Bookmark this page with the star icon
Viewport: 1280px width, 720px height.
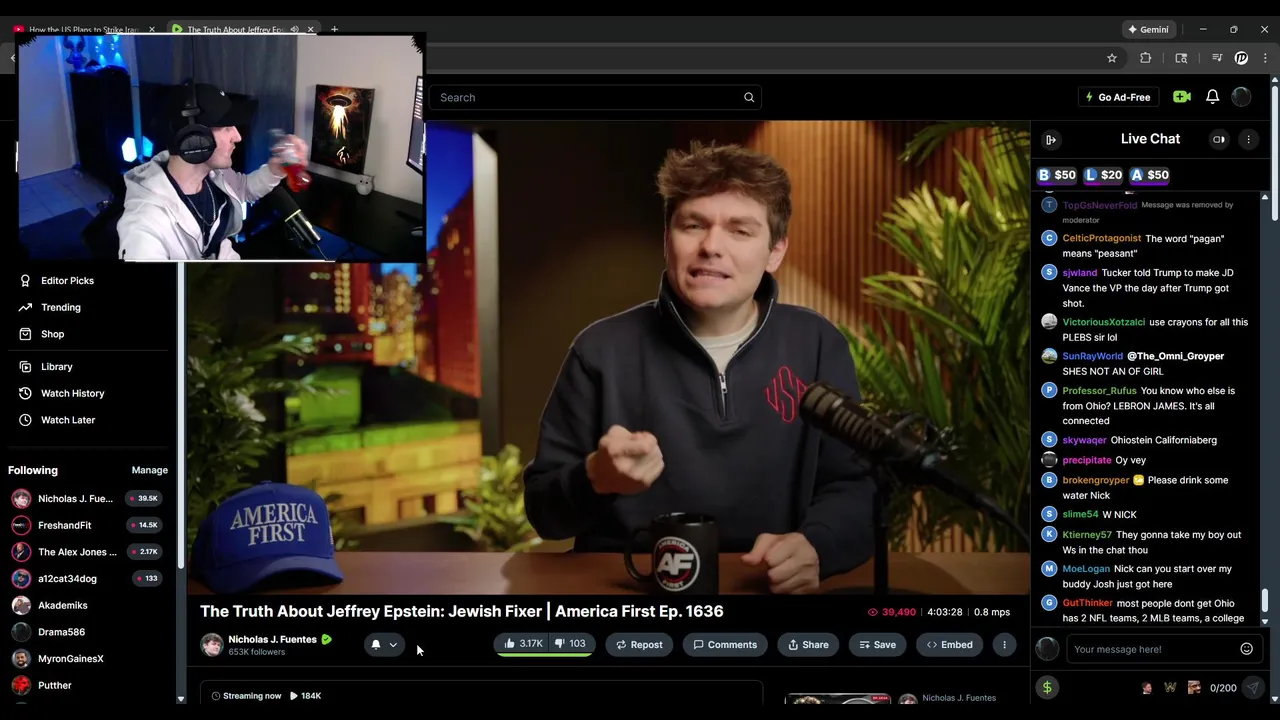[1112, 58]
